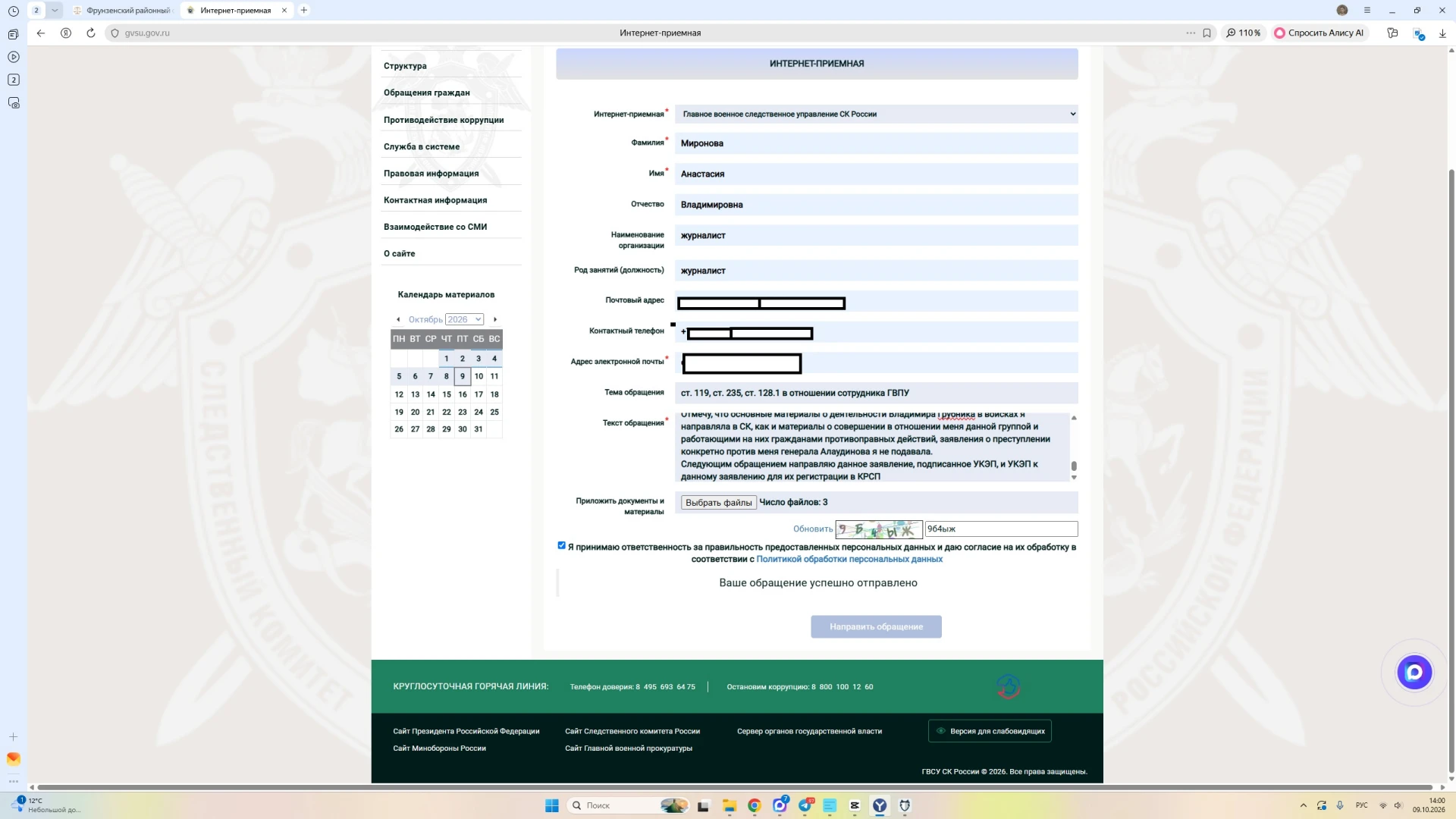This screenshot has height=819, width=1456.
Task: Launch Telegram from the taskbar
Action: [x=805, y=805]
